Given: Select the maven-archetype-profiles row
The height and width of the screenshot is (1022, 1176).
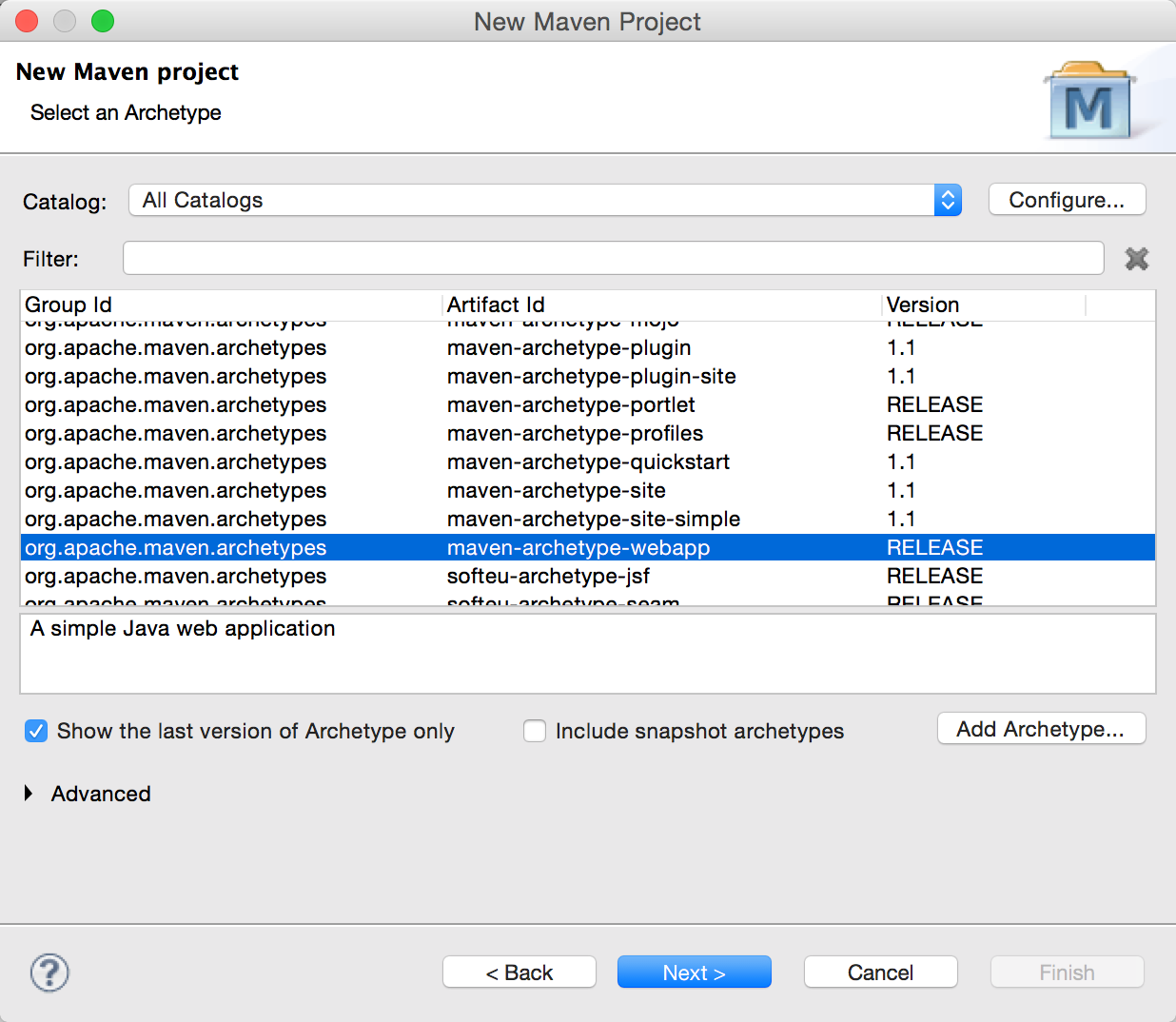Looking at the screenshot, I should pos(588,433).
